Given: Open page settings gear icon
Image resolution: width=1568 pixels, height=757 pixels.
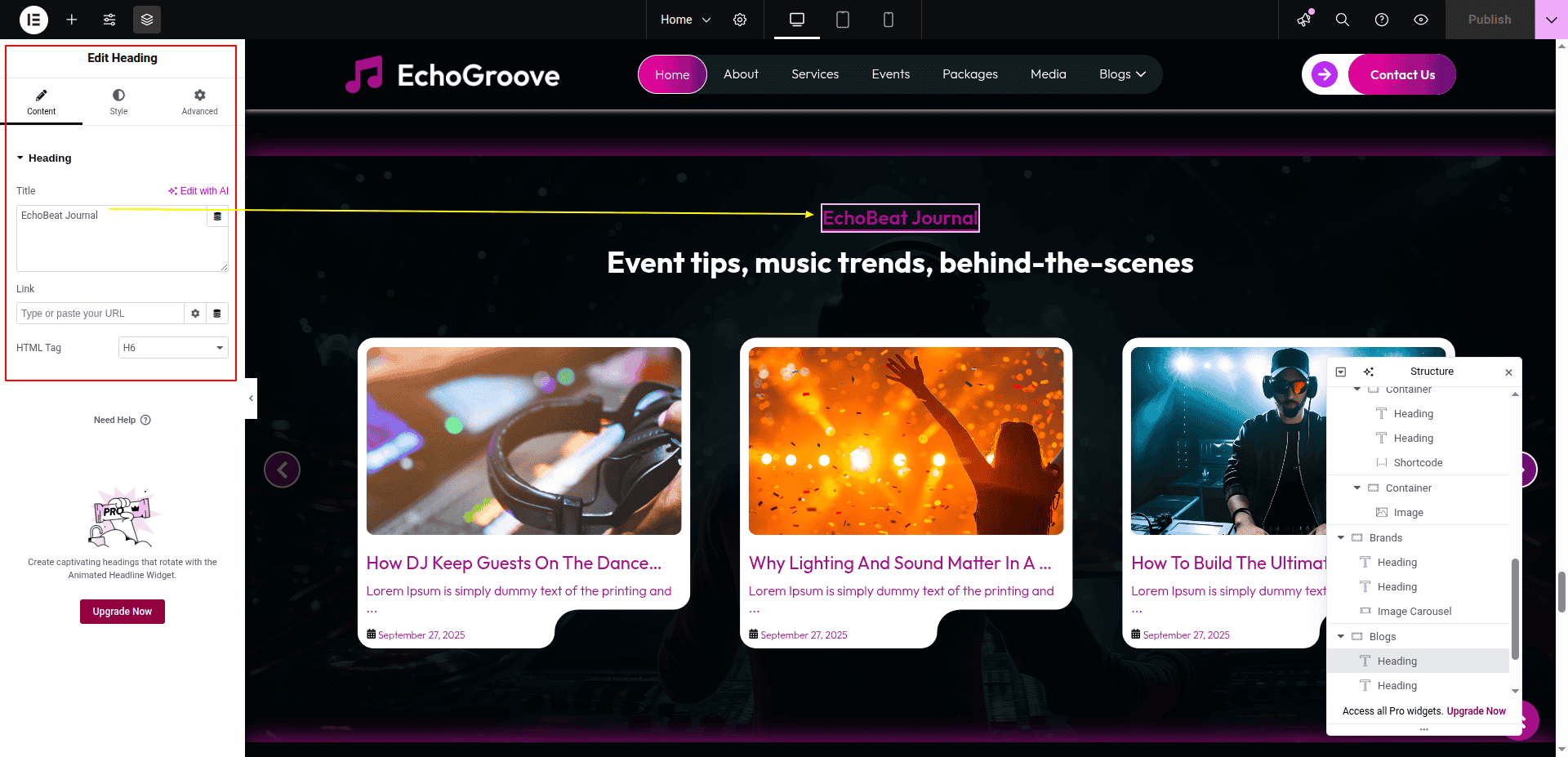Looking at the screenshot, I should coord(740,20).
